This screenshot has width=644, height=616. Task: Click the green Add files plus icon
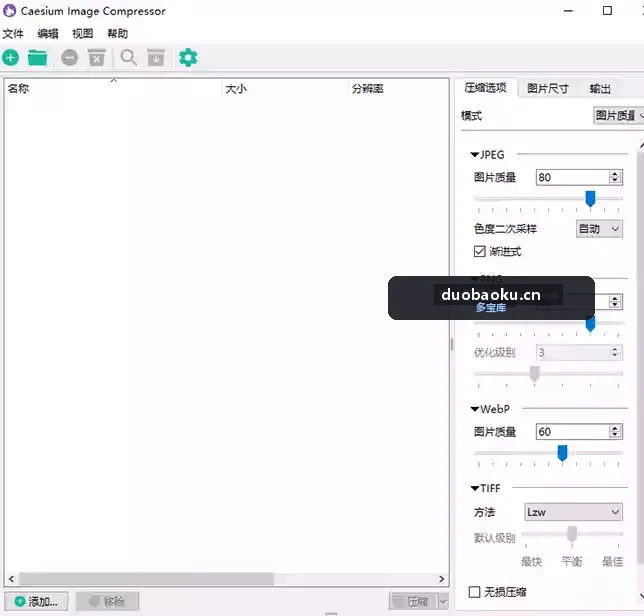(10, 58)
